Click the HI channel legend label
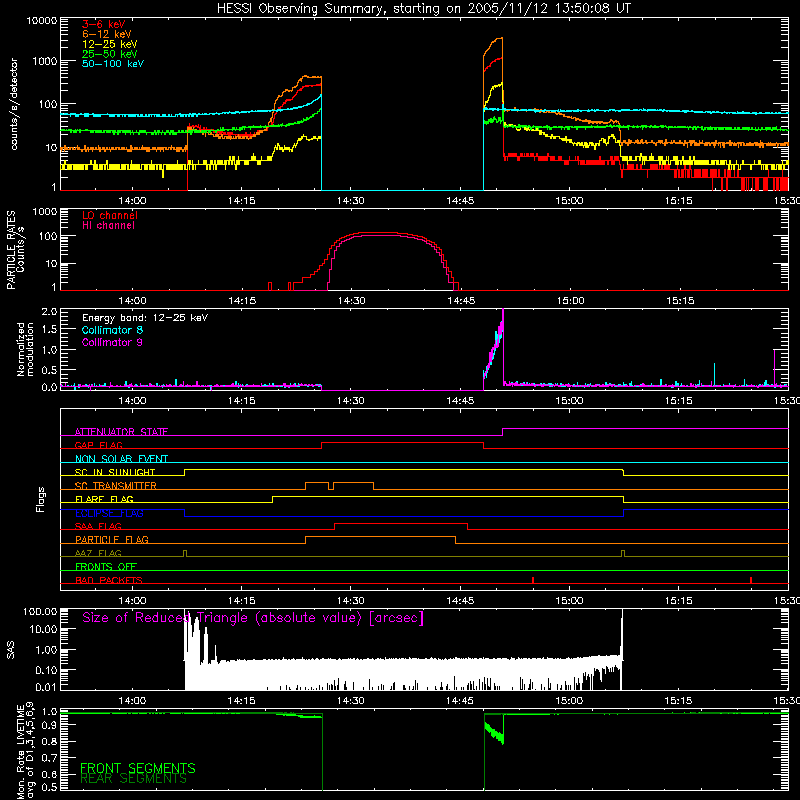 (x=108, y=226)
